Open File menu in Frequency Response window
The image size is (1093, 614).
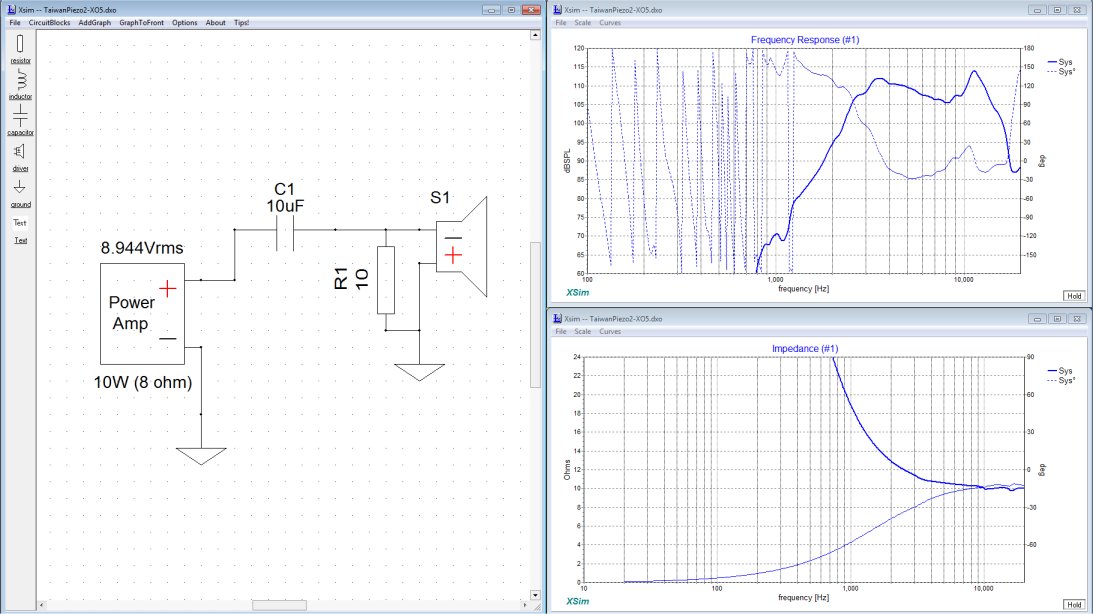560,22
